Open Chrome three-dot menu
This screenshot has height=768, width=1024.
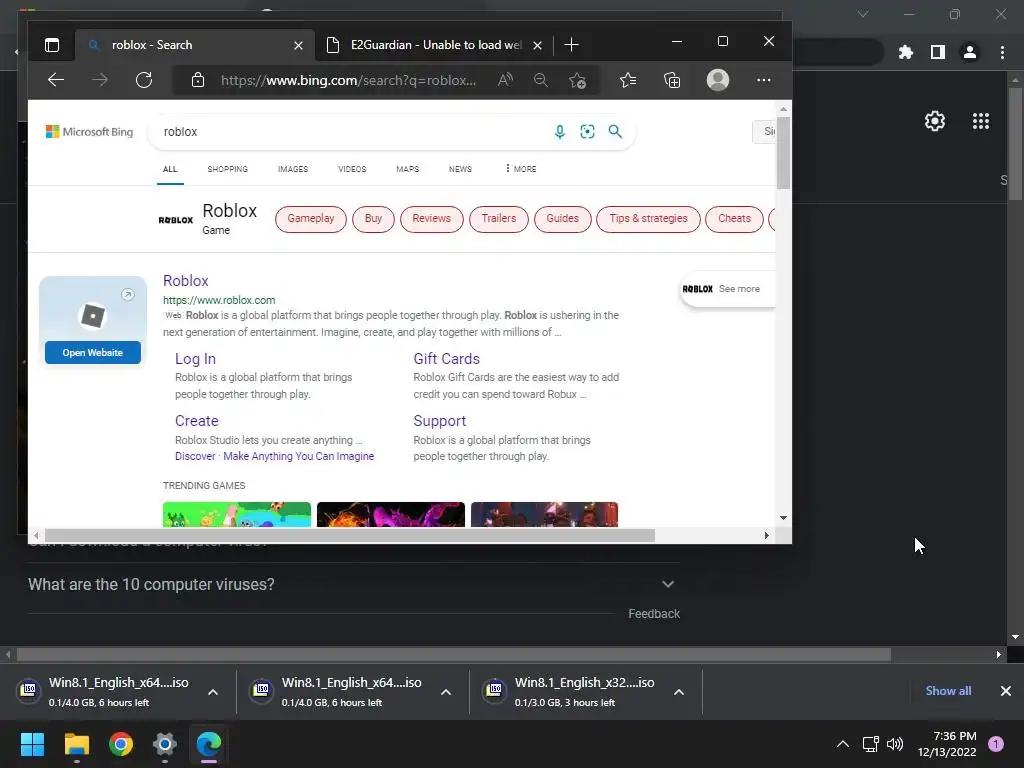pos(1002,52)
